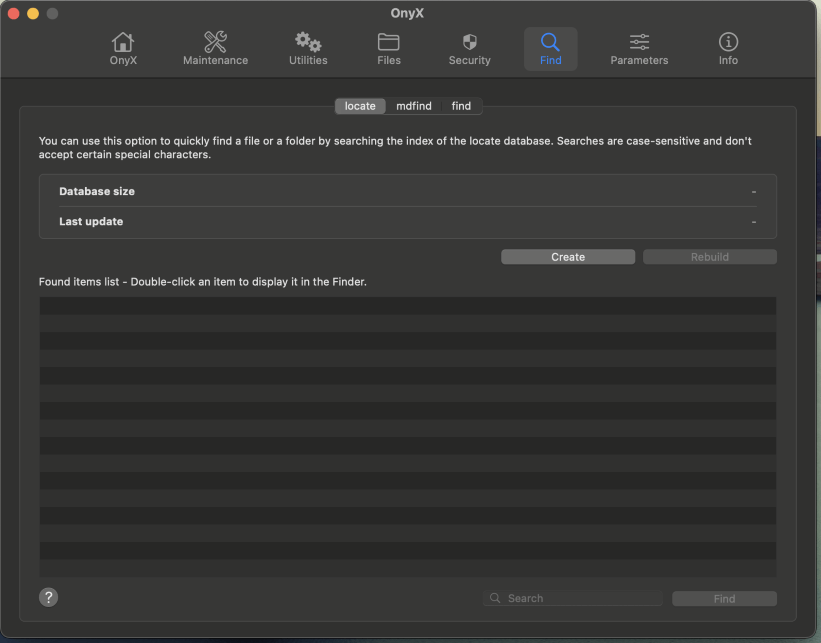
Task: Switch to the mdfind tab
Action: (413, 105)
